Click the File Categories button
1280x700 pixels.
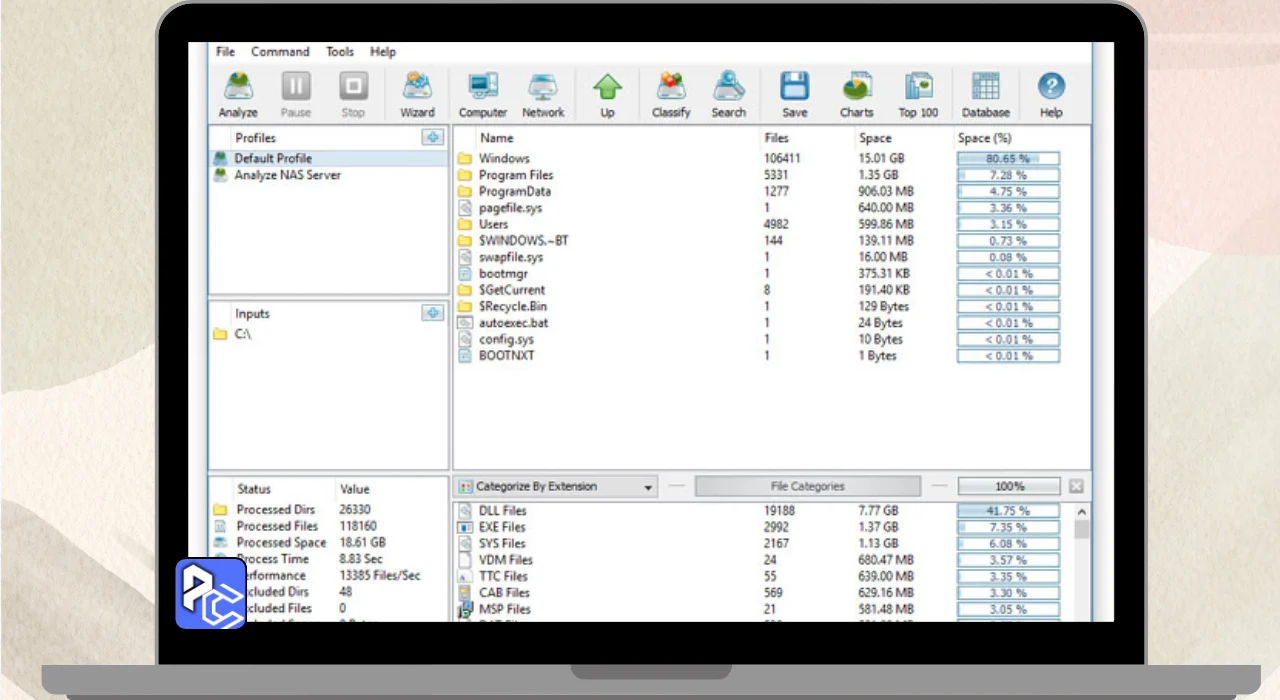[807, 487]
